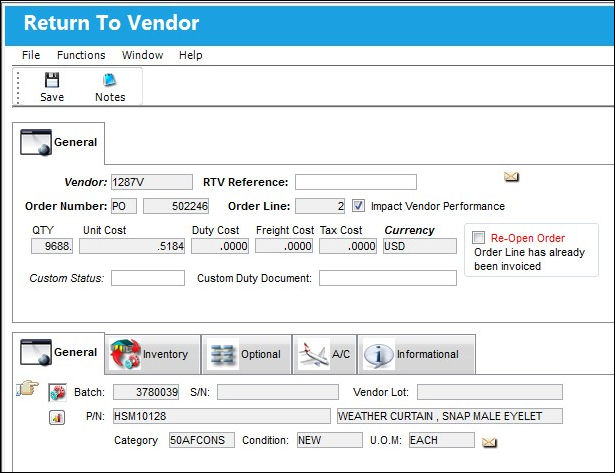Switch to the Informational tab label
This screenshot has height=473, width=615.
pos(428,354)
